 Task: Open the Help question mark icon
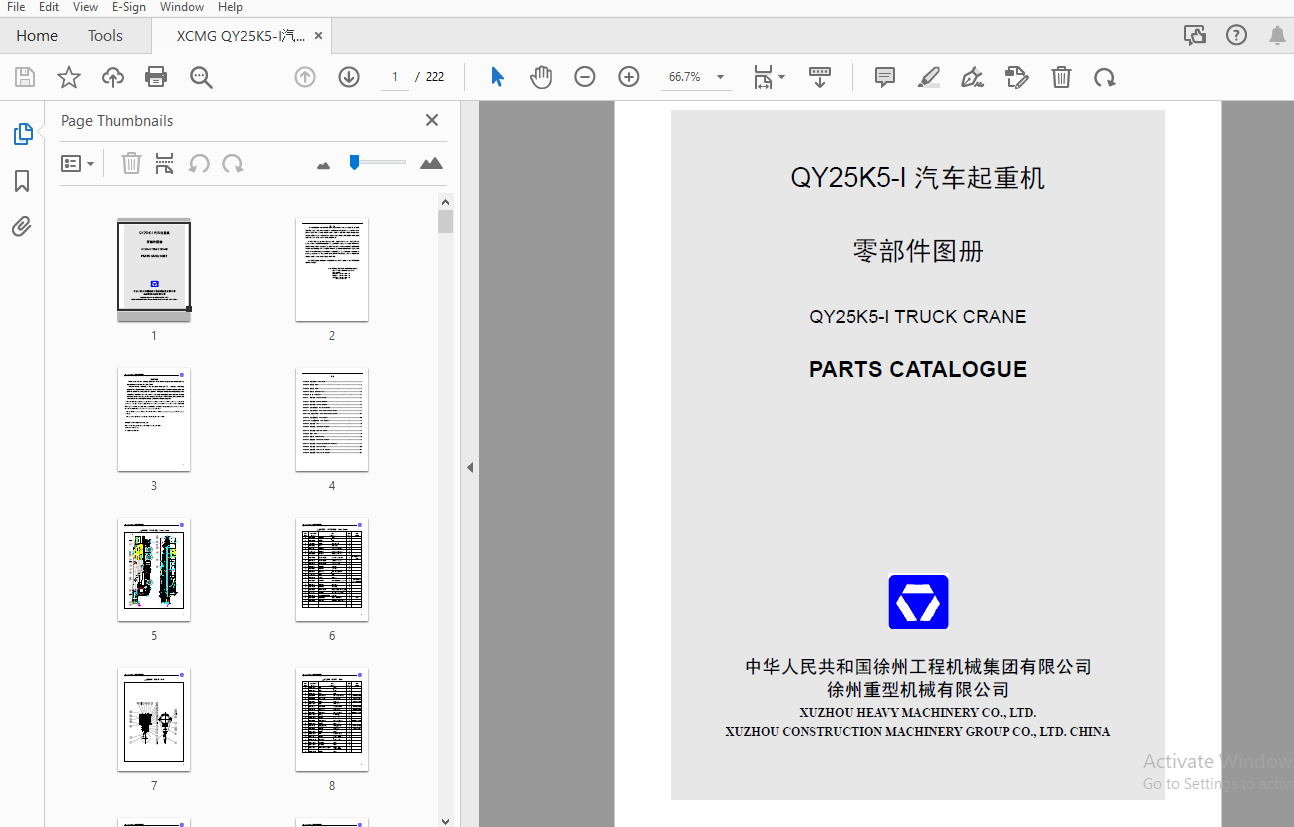click(x=1237, y=36)
